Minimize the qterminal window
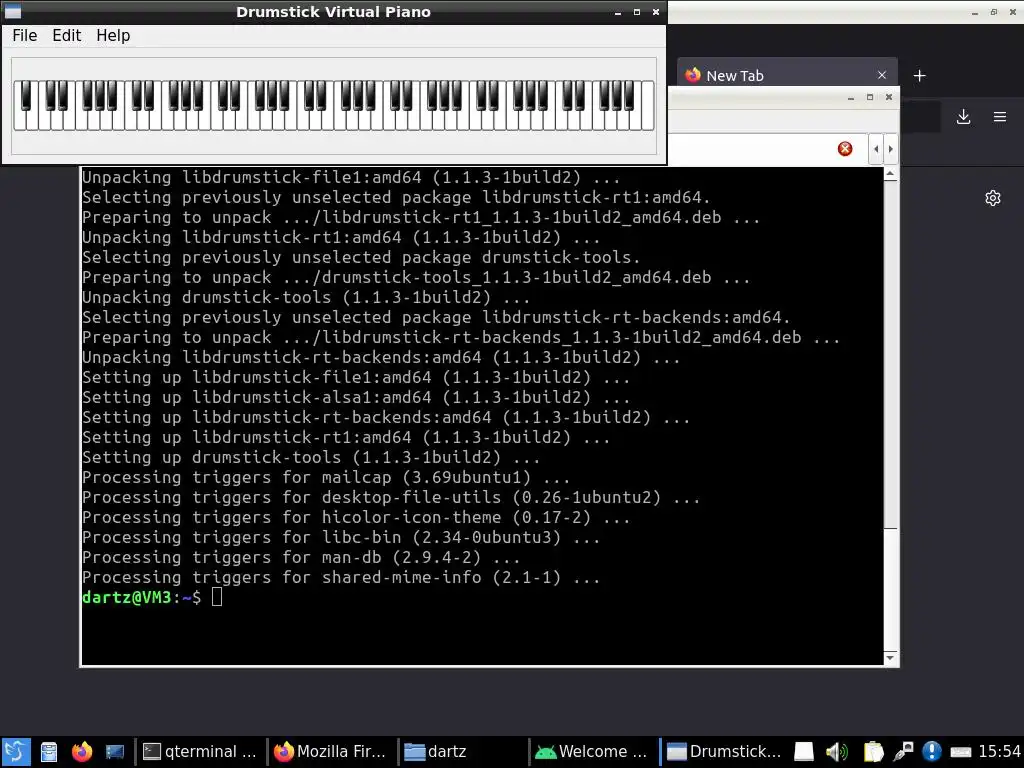Screen dimensions: 1024x768 [850, 97]
